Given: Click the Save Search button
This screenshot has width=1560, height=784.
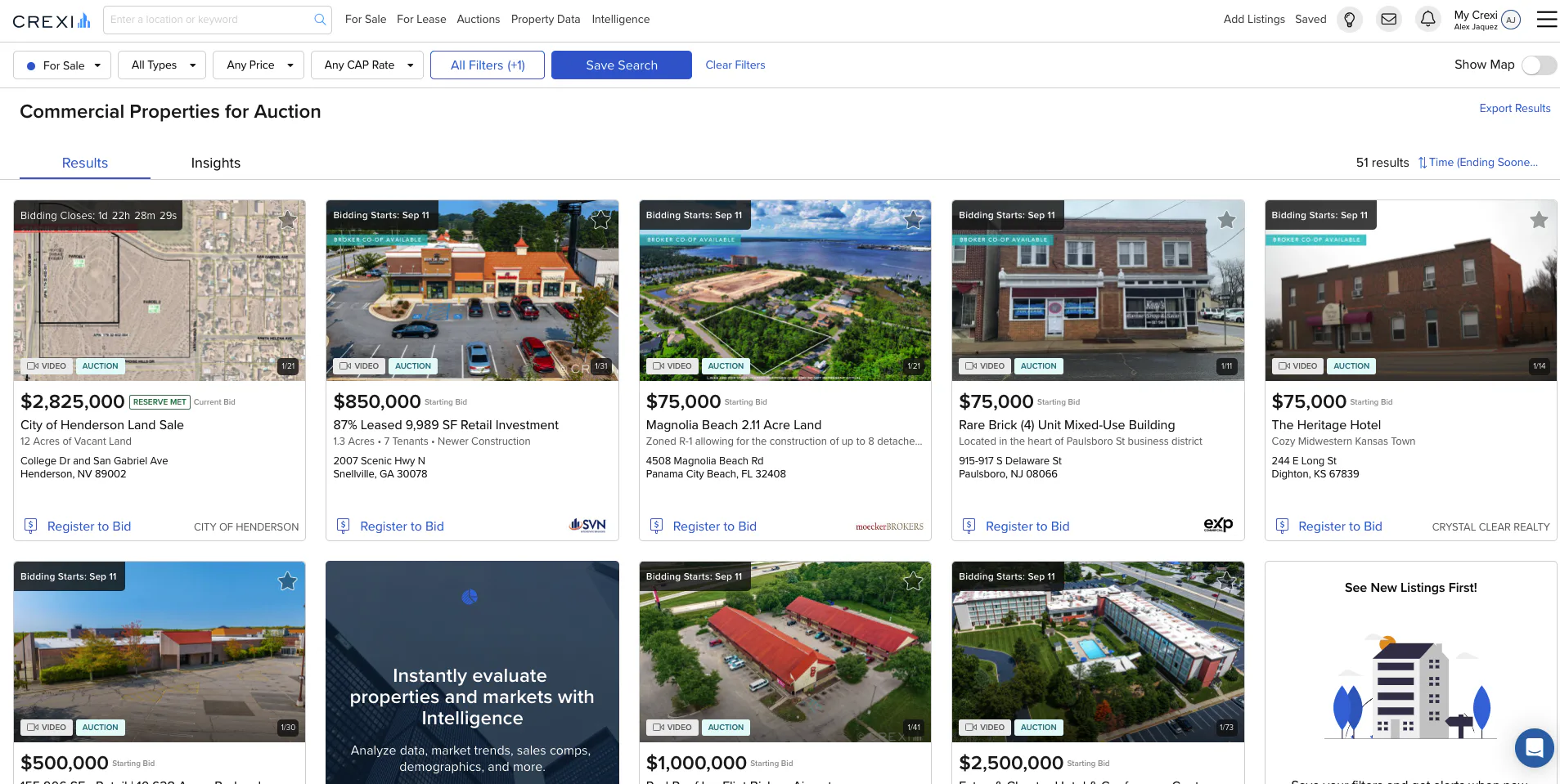Looking at the screenshot, I should pyautogui.click(x=622, y=65).
